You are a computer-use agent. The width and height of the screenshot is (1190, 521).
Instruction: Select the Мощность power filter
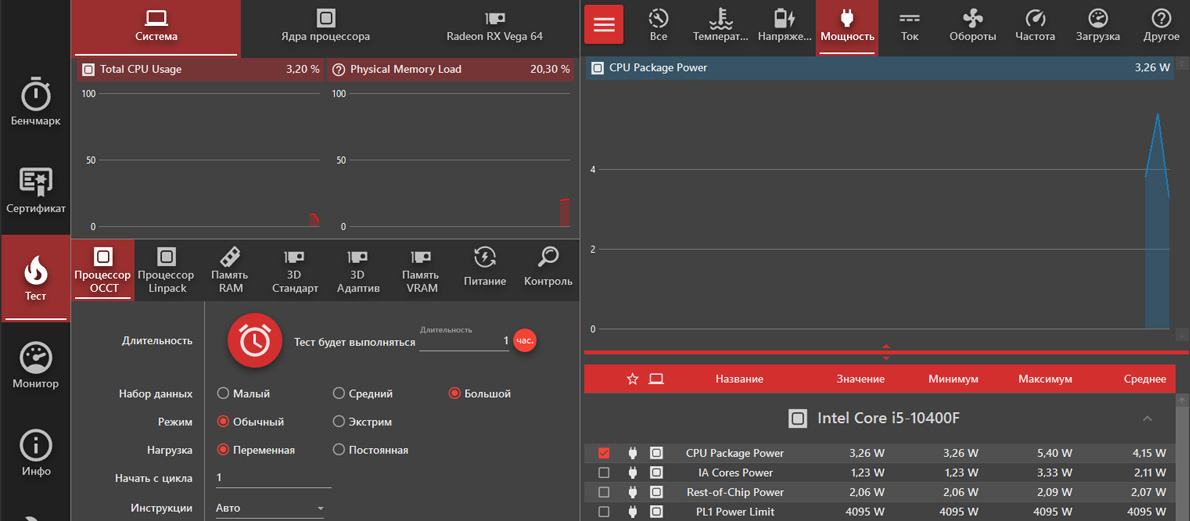pos(847,27)
